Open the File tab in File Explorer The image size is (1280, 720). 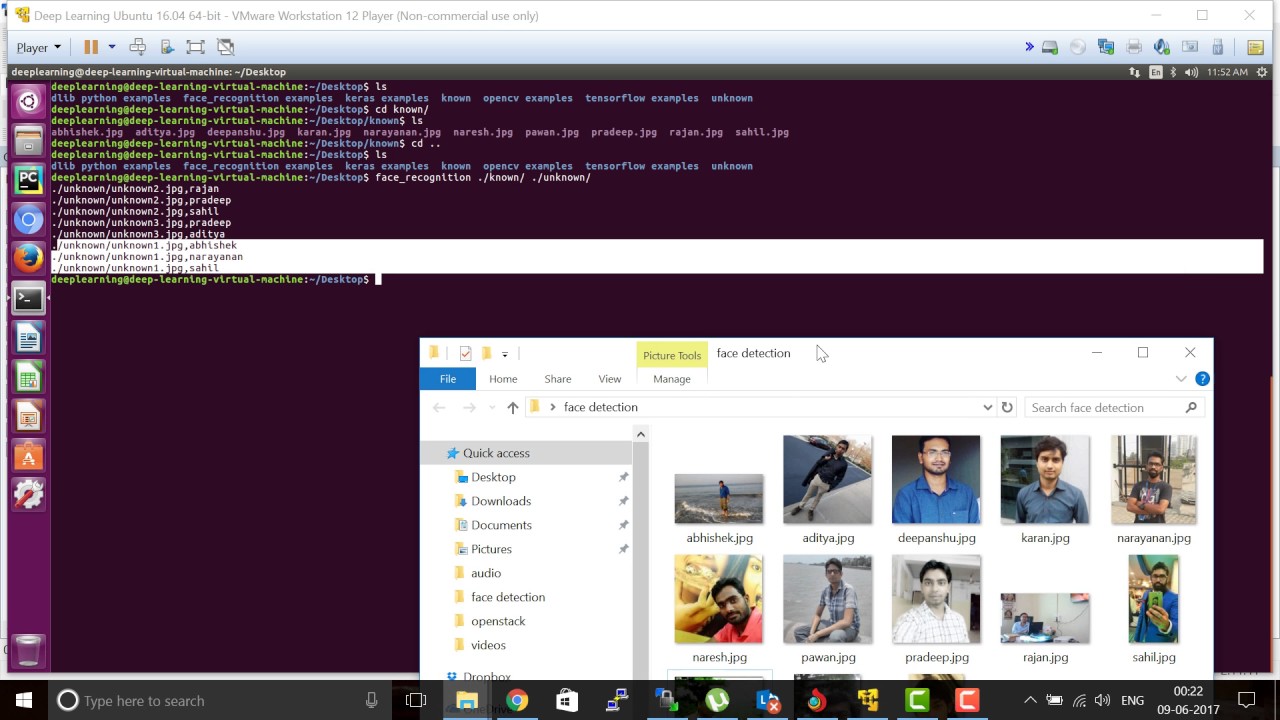448,379
